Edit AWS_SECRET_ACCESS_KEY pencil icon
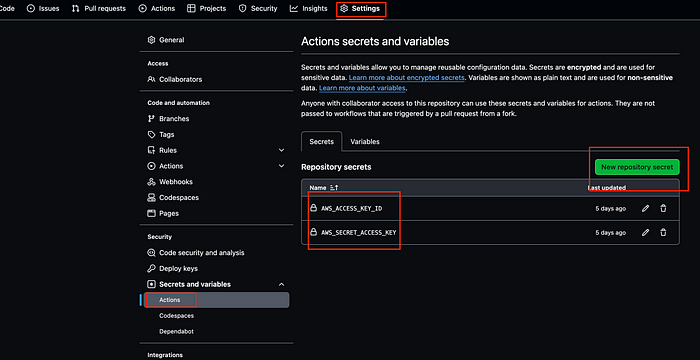This screenshot has width=700, height=360. point(645,232)
